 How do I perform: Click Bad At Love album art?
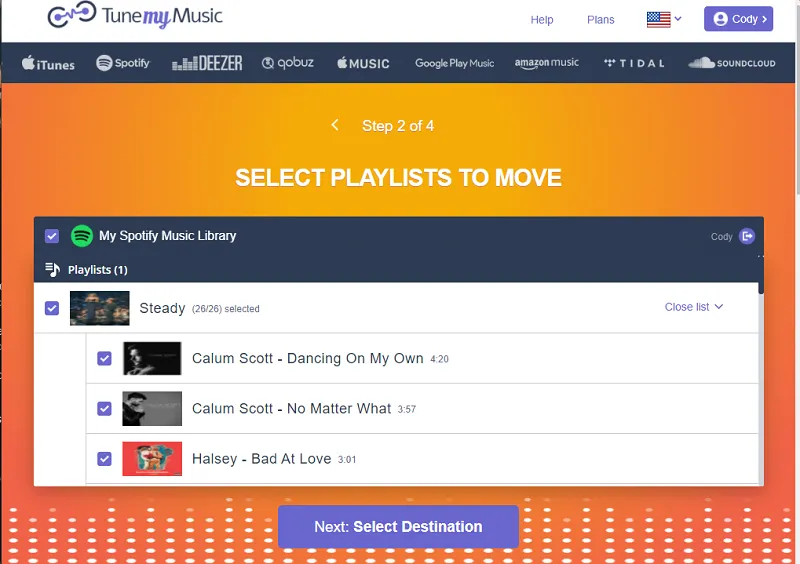point(152,458)
